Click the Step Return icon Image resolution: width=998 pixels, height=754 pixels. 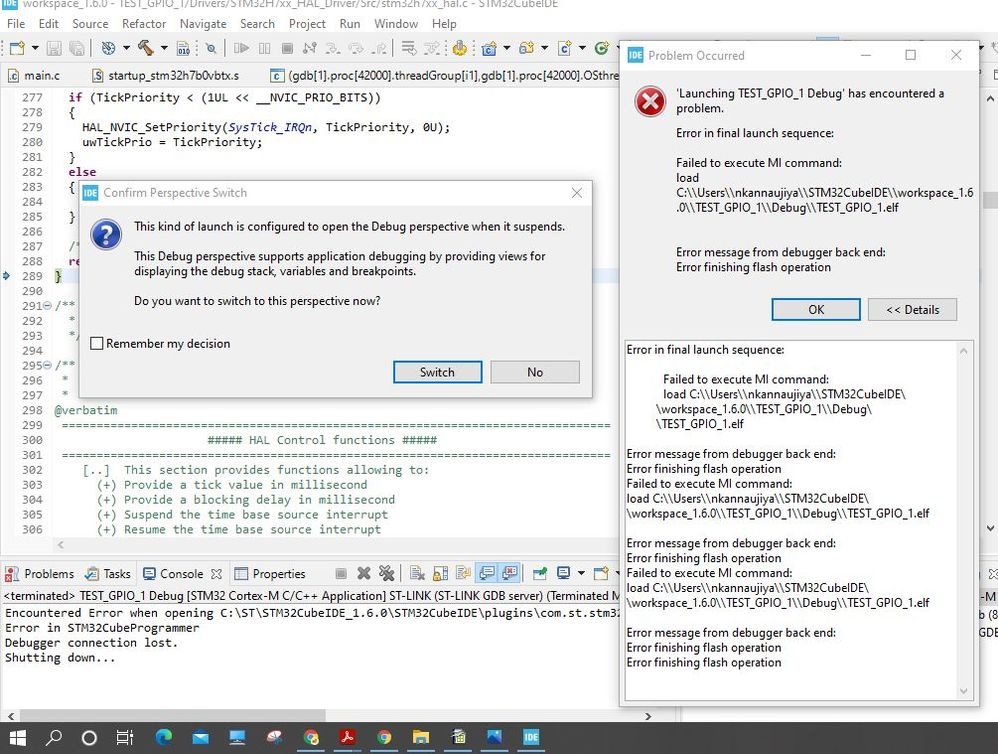click(x=379, y=48)
